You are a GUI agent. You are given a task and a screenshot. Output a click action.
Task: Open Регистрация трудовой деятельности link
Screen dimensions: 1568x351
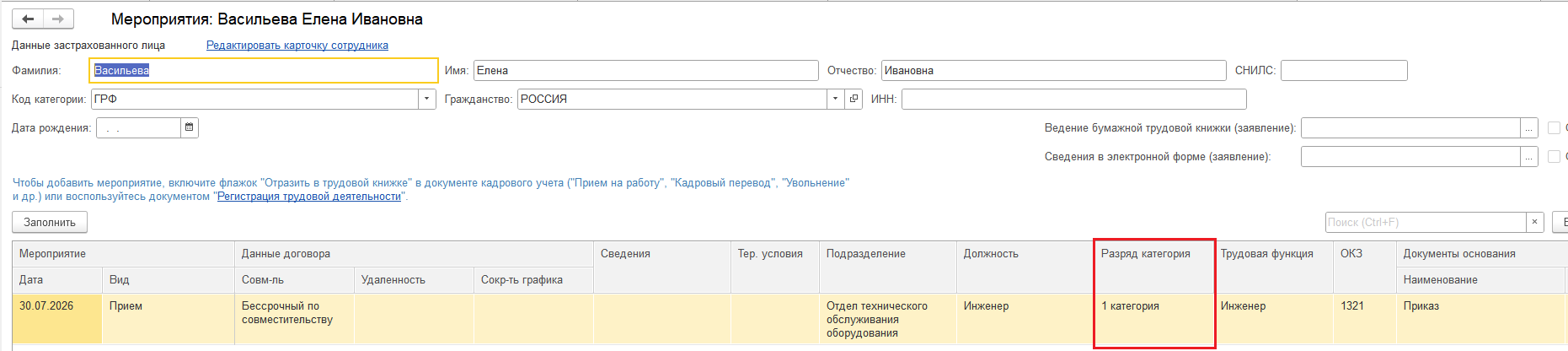coord(309,197)
